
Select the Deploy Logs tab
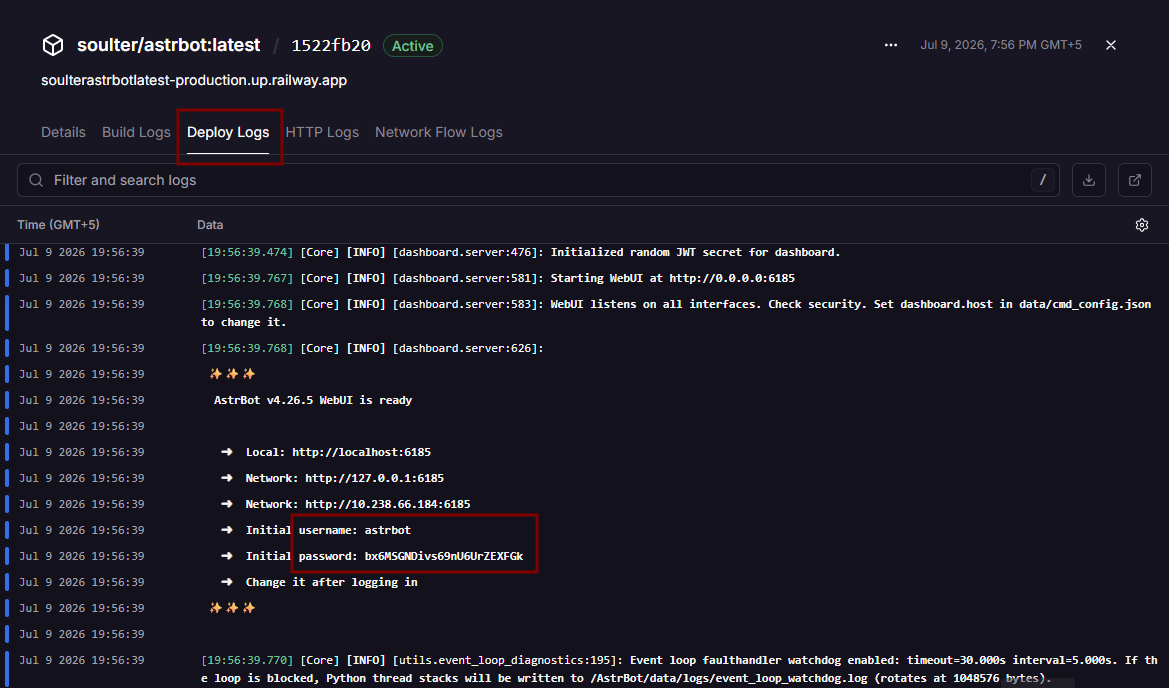(228, 132)
